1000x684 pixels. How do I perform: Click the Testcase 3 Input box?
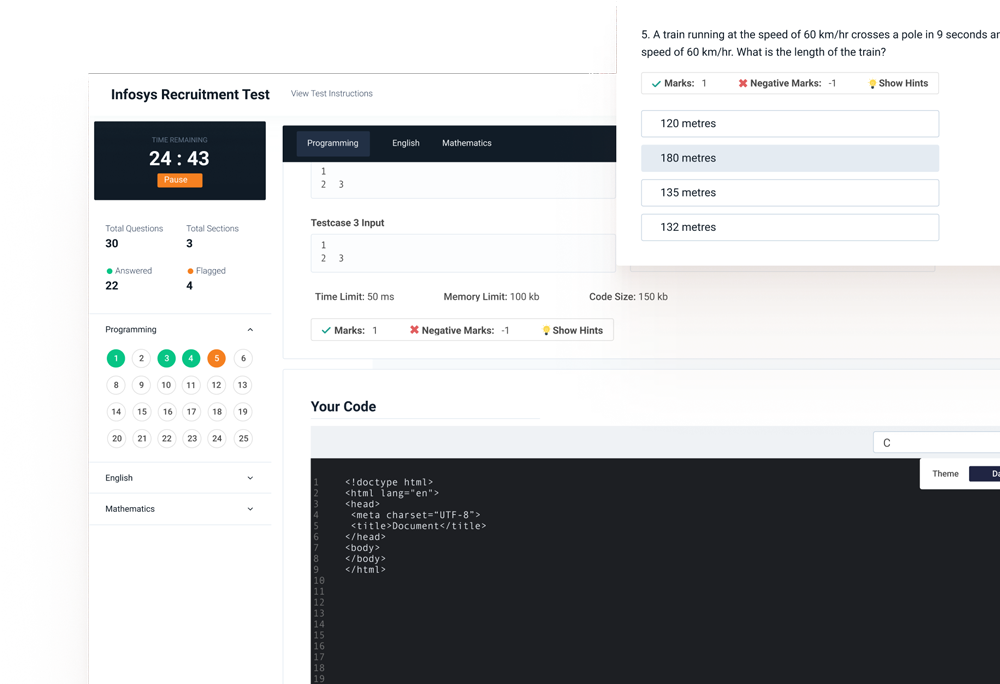(x=463, y=252)
